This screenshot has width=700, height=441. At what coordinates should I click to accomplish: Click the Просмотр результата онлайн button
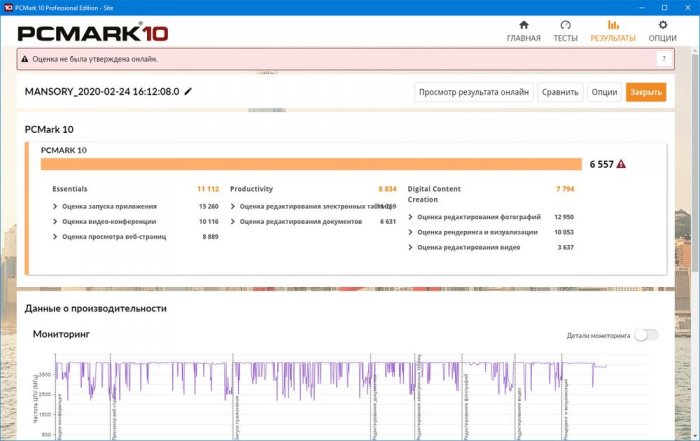tap(473, 92)
